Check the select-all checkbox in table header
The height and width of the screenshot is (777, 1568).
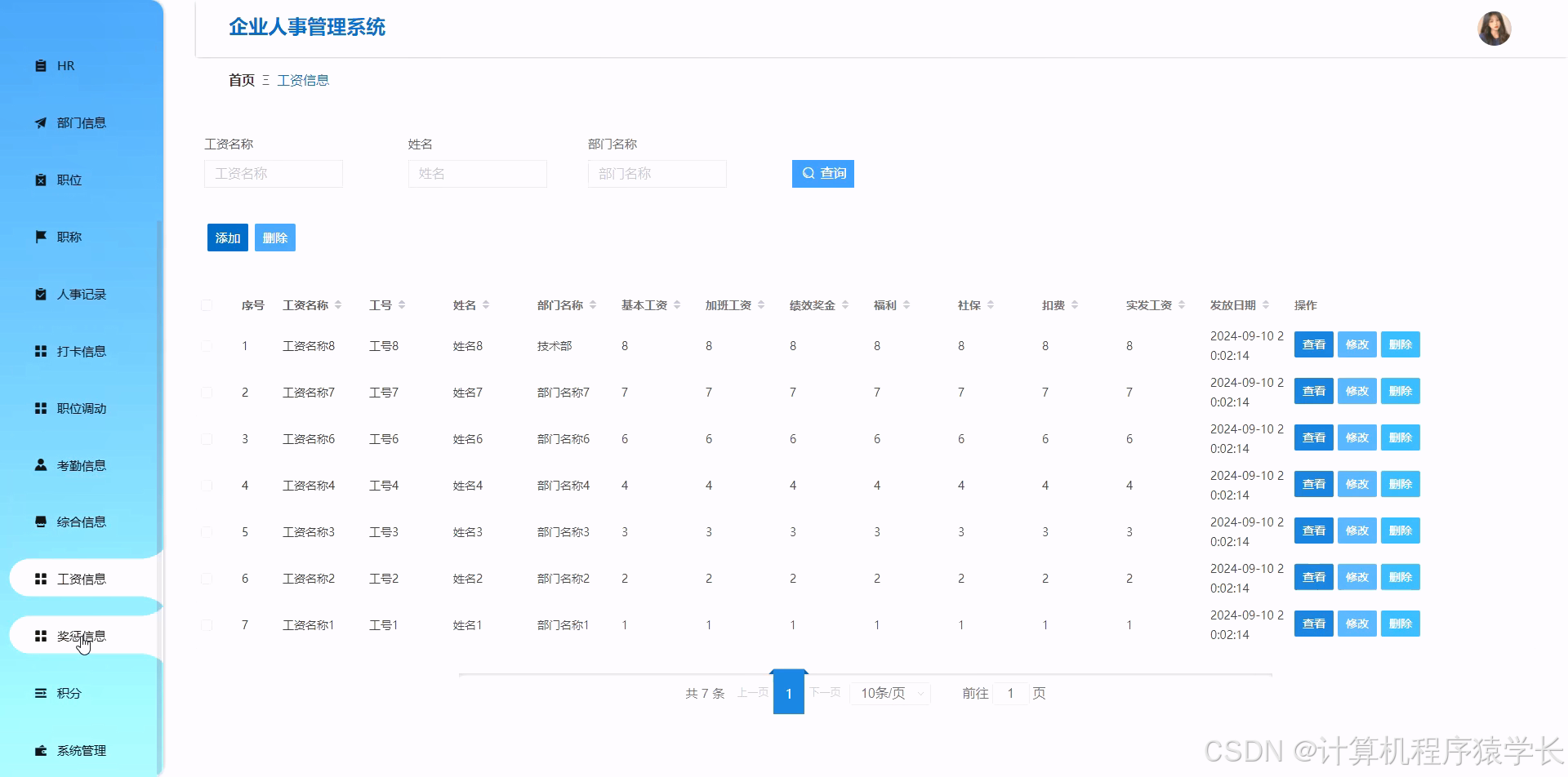coord(207,304)
